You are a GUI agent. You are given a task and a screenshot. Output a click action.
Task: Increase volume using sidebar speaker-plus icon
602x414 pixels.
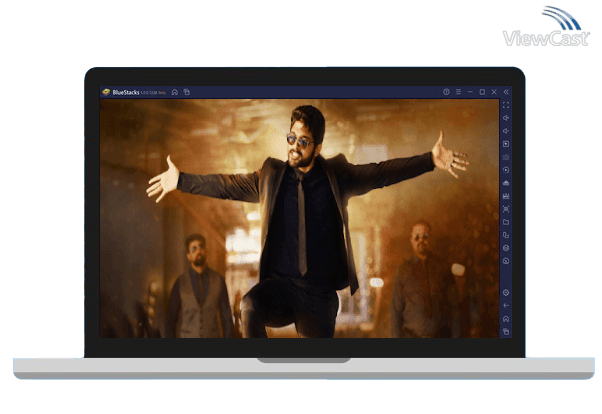[506, 118]
